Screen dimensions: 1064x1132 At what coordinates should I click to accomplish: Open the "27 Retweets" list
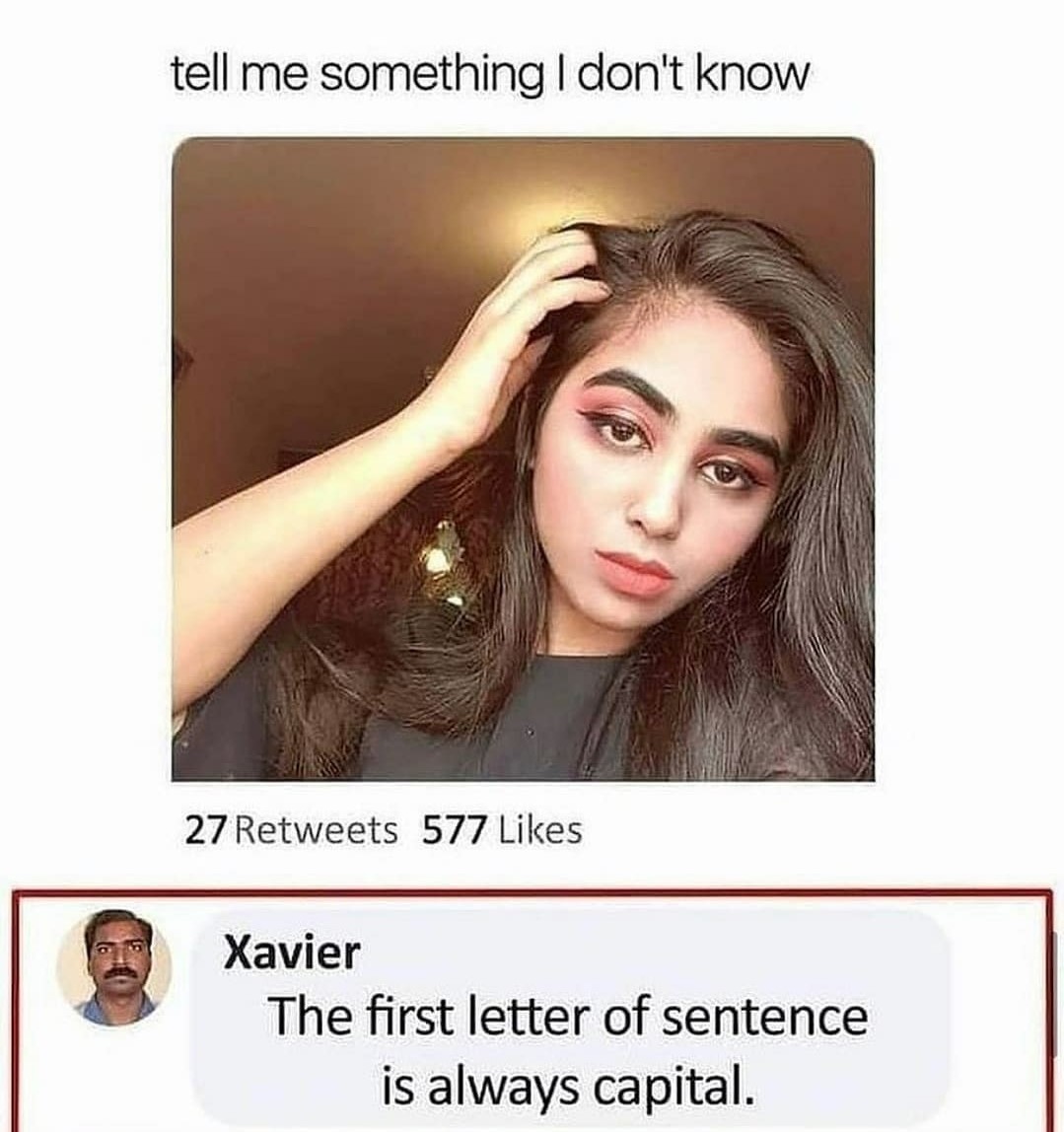pyautogui.click(x=291, y=830)
